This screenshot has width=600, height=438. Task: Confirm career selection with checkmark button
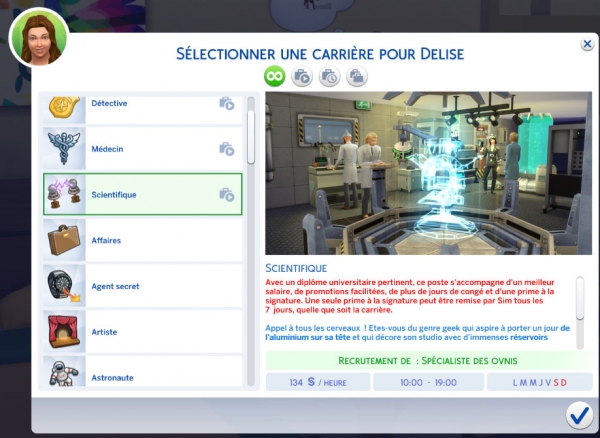[579, 415]
